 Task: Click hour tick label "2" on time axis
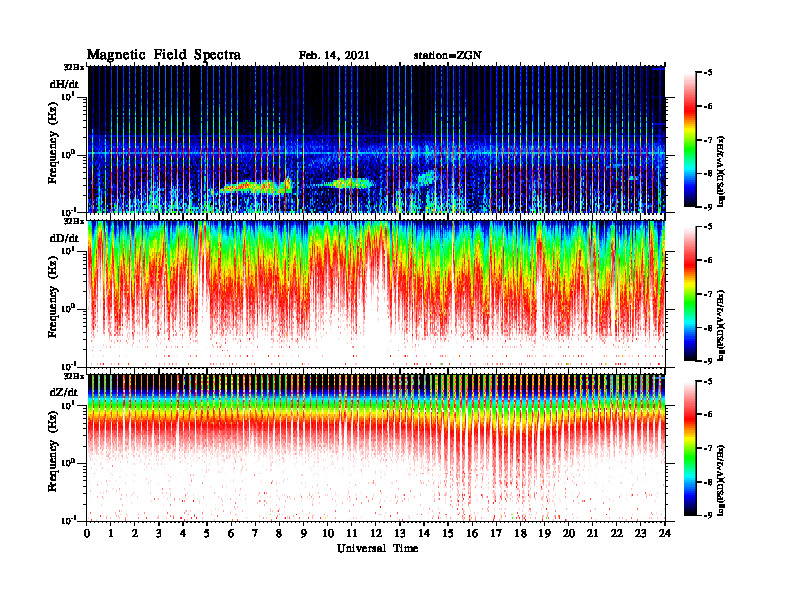coord(135,534)
